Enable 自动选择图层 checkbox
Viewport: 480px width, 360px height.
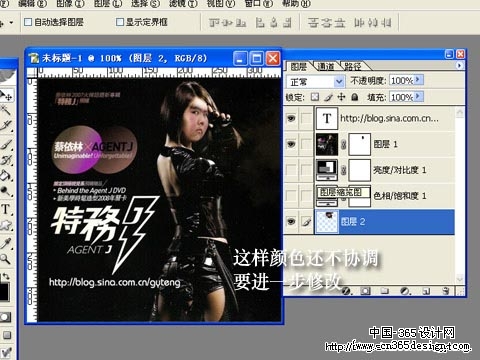[x=28, y=22]
